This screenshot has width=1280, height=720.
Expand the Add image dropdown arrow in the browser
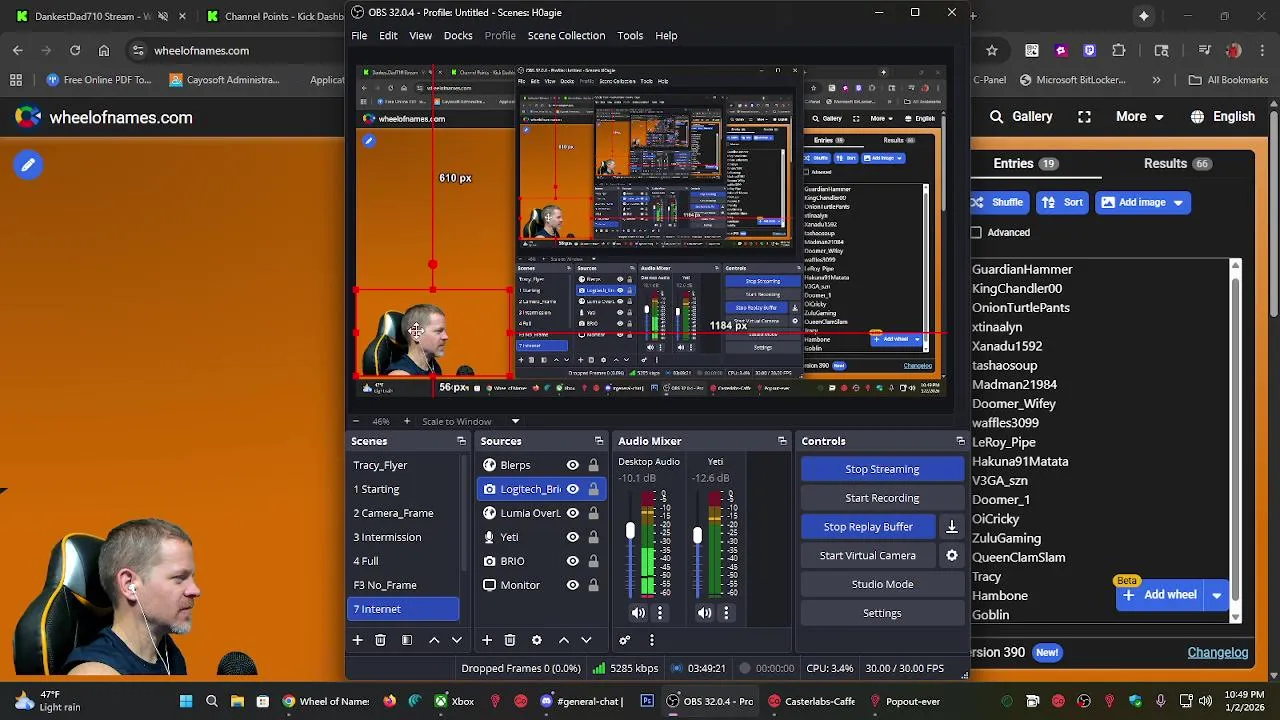1178,203
